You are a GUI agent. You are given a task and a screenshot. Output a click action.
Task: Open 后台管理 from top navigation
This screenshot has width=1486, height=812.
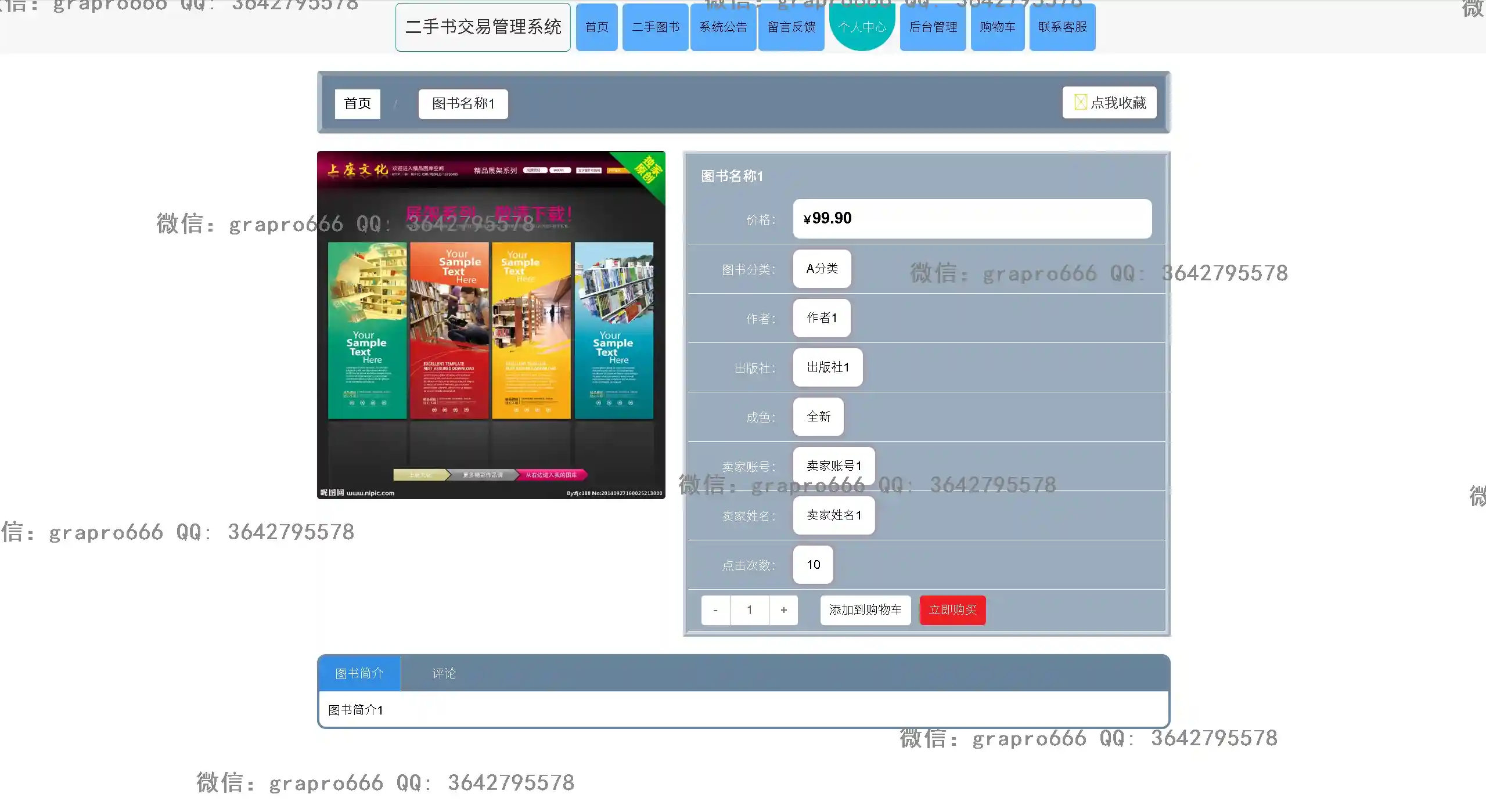coord(933,27)
